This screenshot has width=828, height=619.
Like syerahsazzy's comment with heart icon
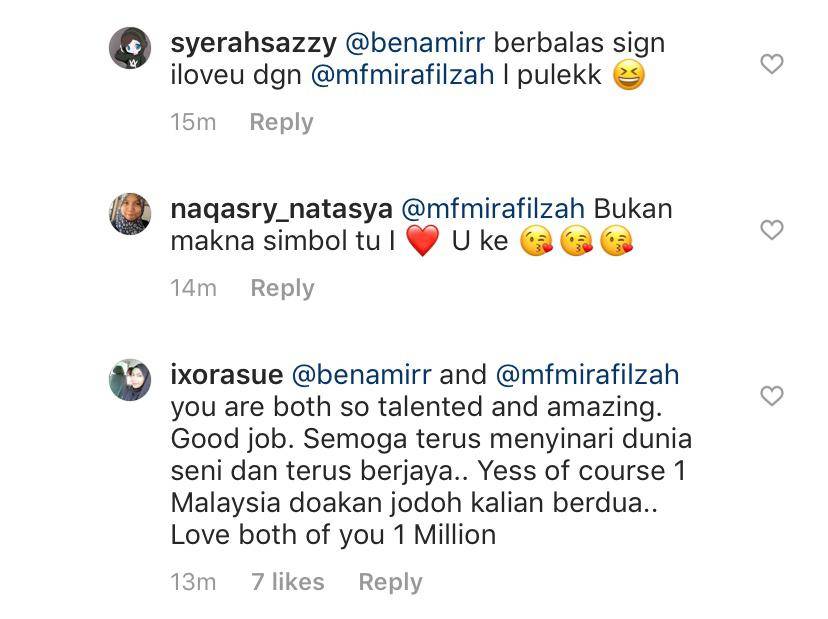click(x=771, y=64)
